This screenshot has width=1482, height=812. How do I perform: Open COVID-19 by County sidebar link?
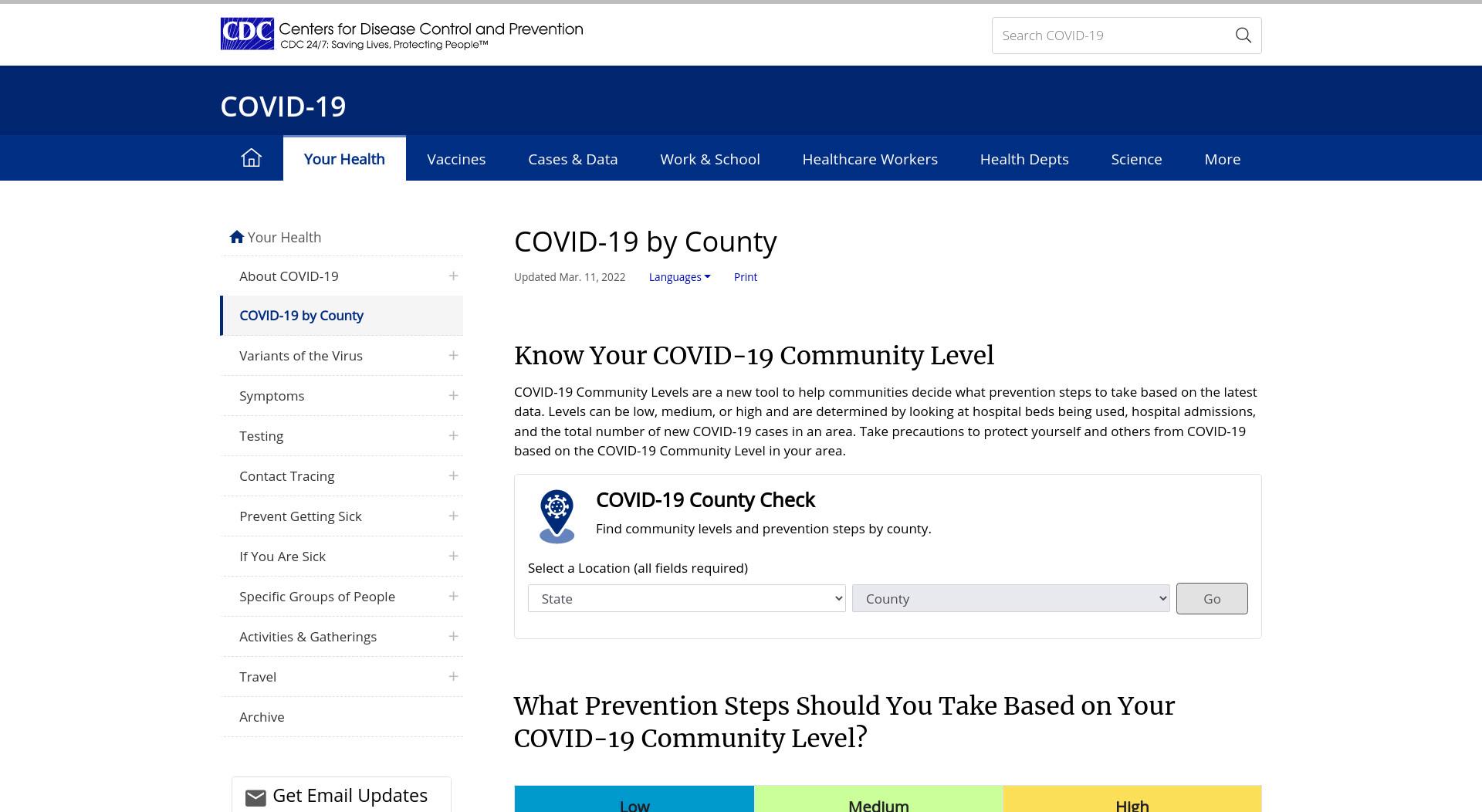pos(301,316)
